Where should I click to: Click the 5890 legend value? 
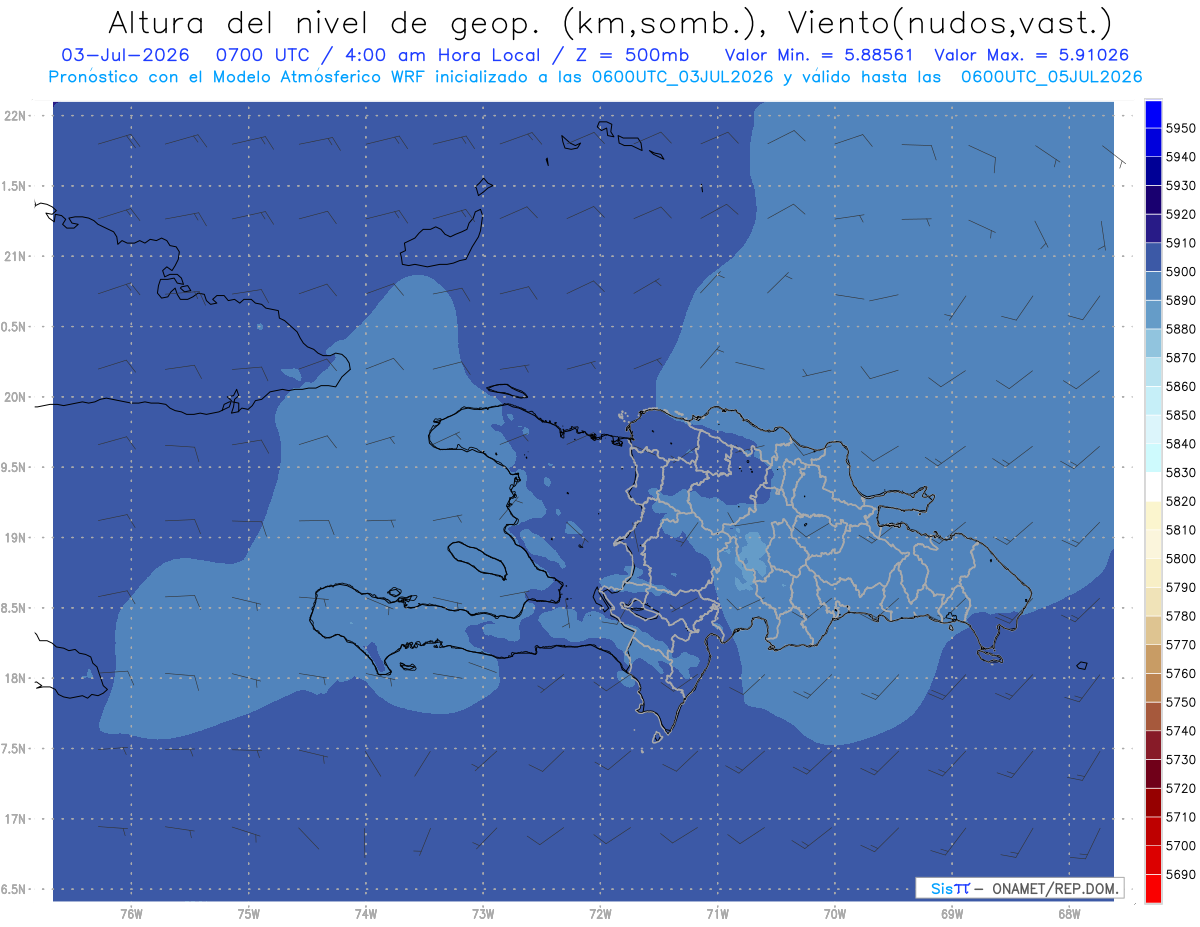click(1180, 300)
